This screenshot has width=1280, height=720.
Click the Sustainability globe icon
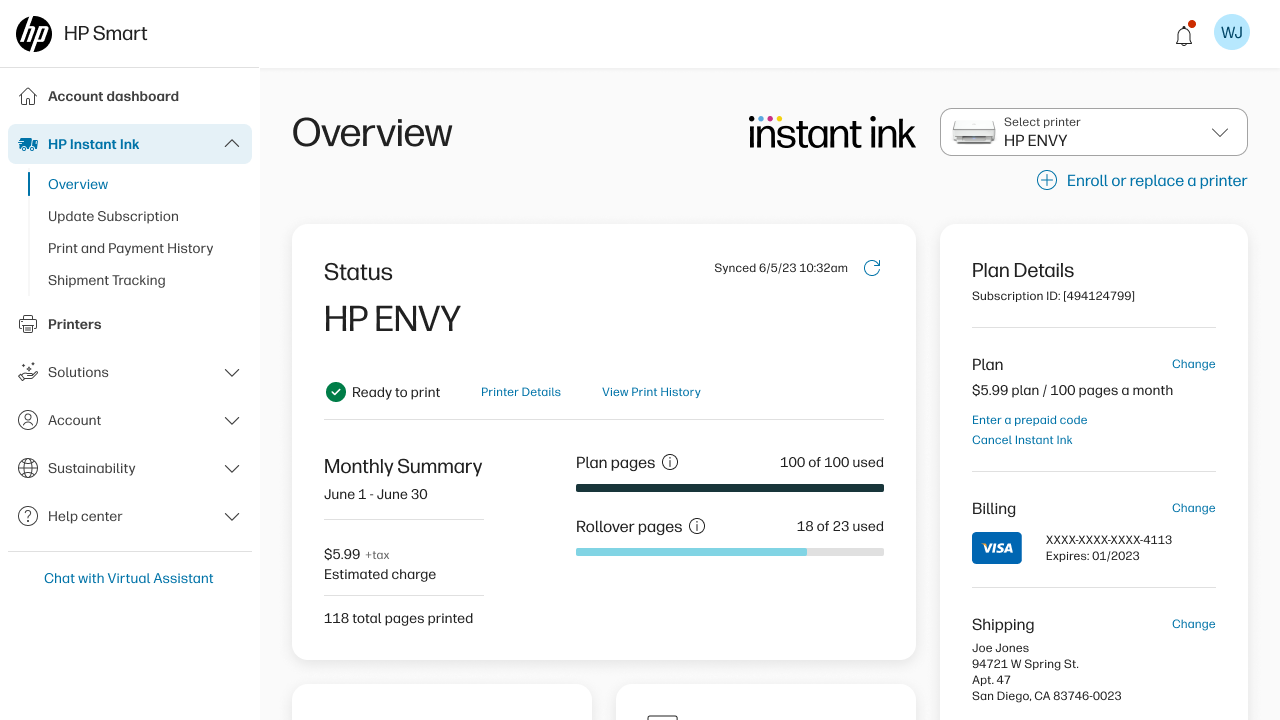pyautogui.click(x=28, y=468)
